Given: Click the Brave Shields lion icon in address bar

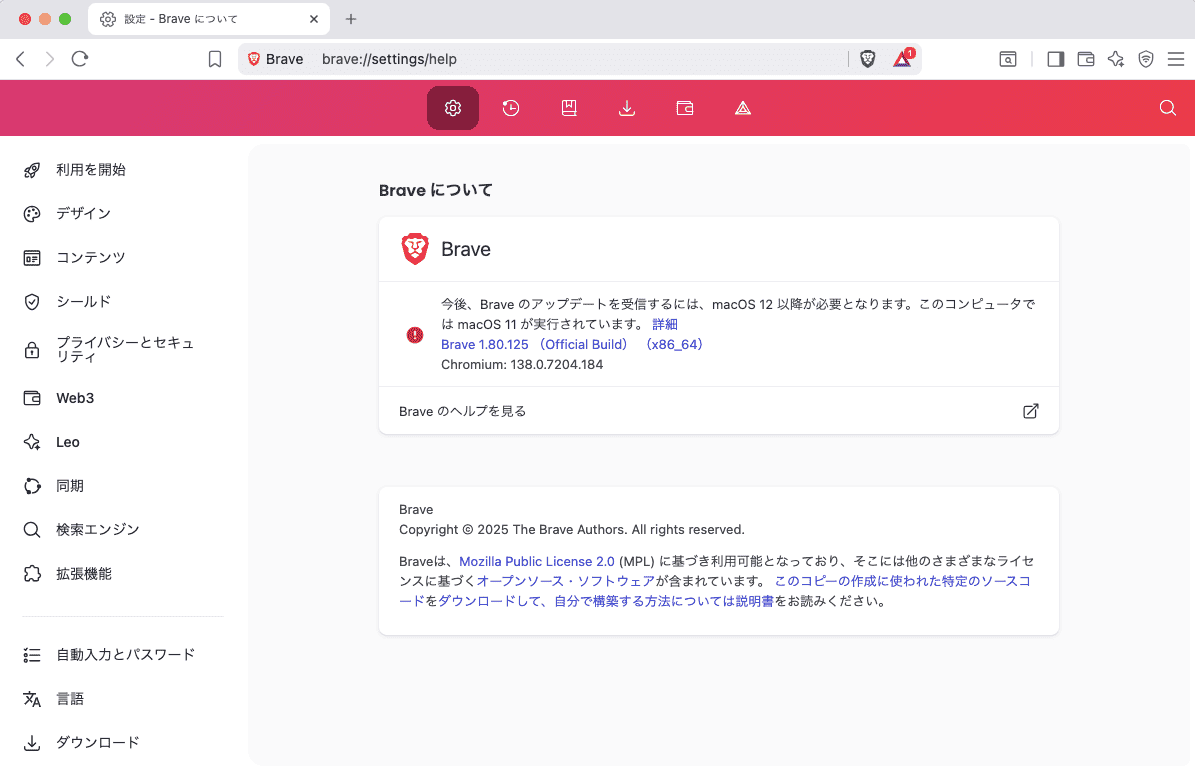Looking at the screenshot, I should 867,59.
